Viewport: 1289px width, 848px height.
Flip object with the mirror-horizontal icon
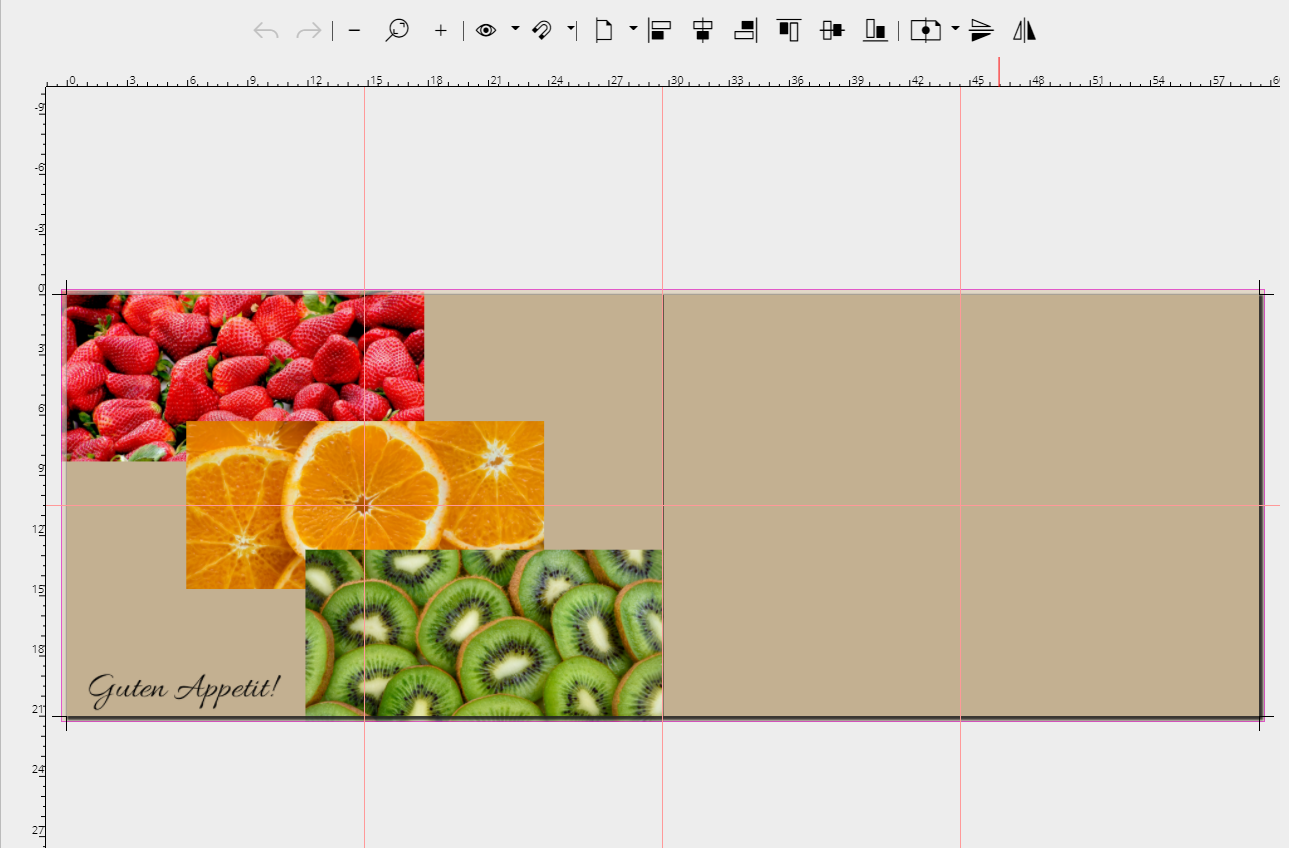1024,31
